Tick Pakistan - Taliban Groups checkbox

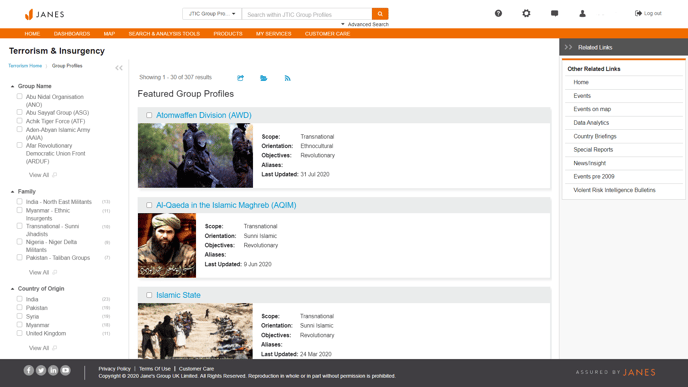tap(19, 258)
